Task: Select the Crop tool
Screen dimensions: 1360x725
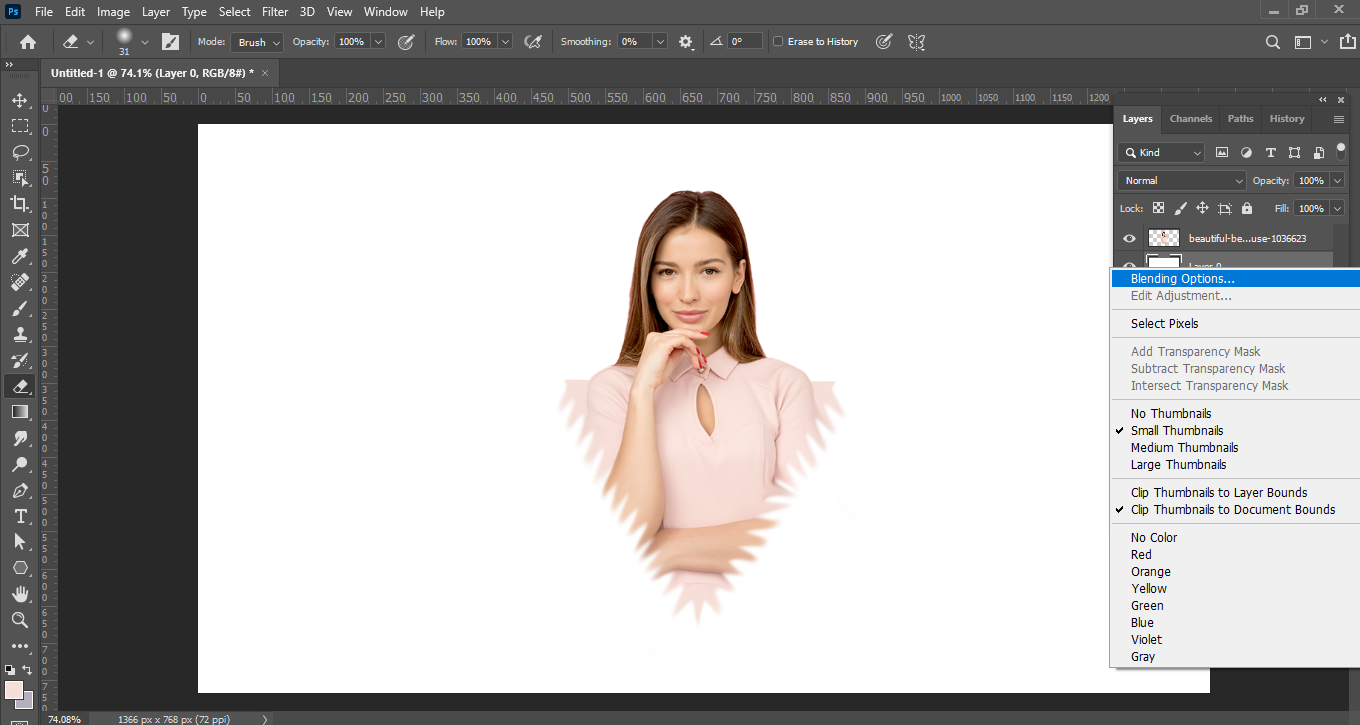Action: coord(19,204)
